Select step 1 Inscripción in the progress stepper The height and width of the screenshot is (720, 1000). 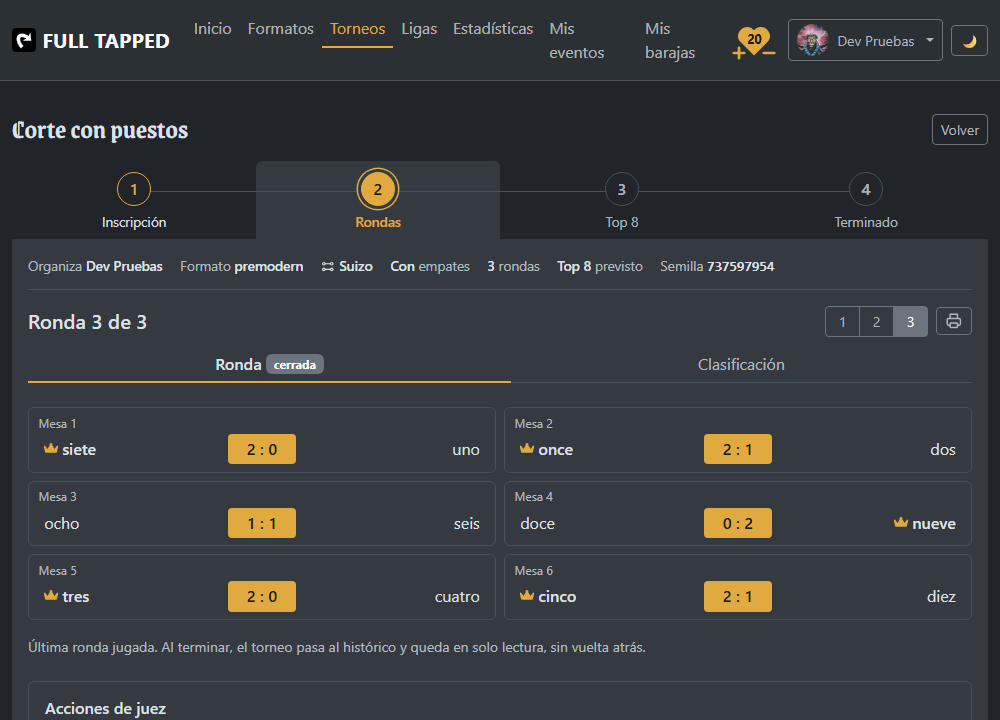point(134,200)
